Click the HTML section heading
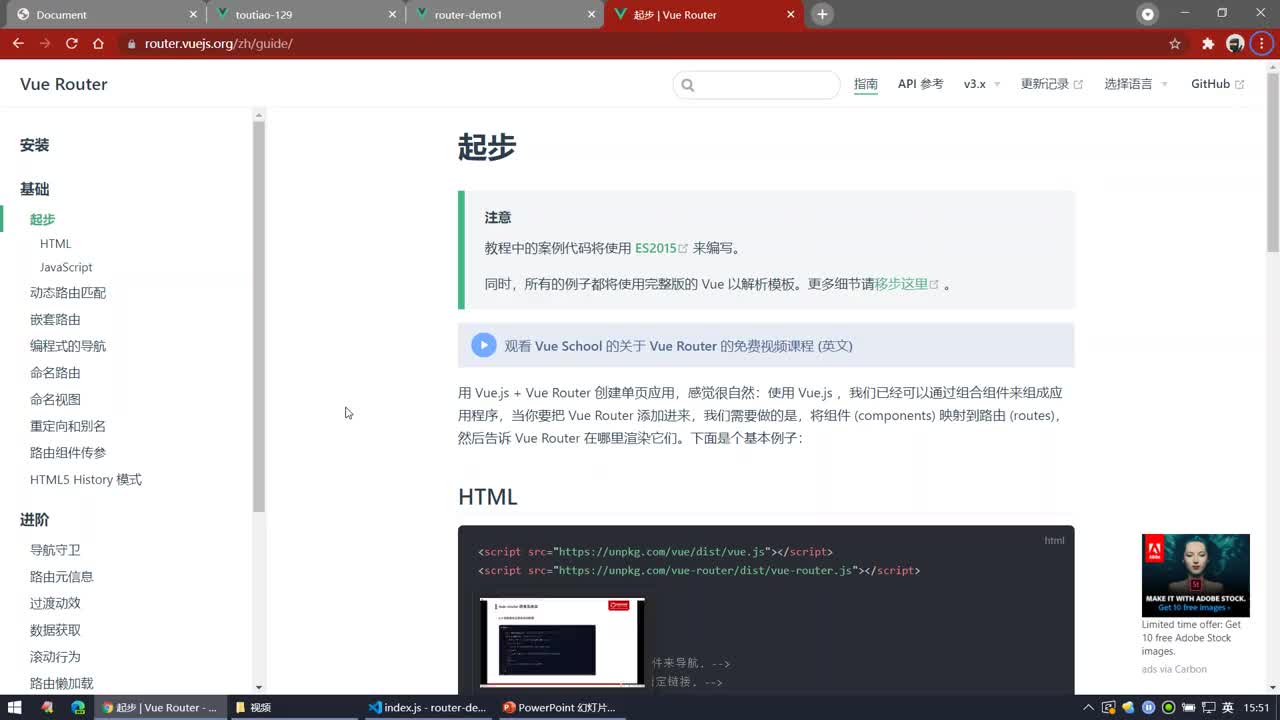 click(488, 497)
